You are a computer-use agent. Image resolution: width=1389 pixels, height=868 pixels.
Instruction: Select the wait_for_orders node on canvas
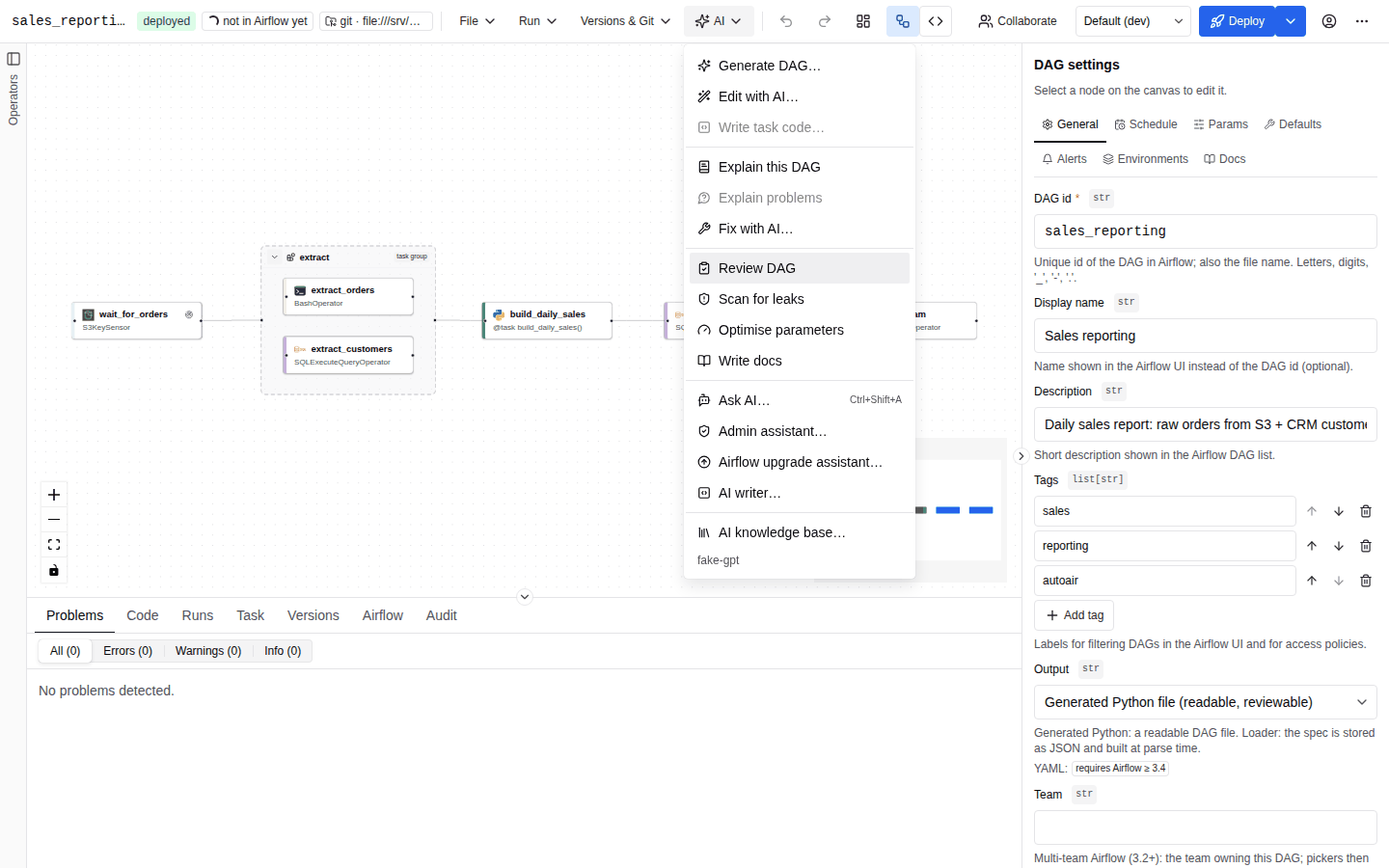[x=137, y=320]
